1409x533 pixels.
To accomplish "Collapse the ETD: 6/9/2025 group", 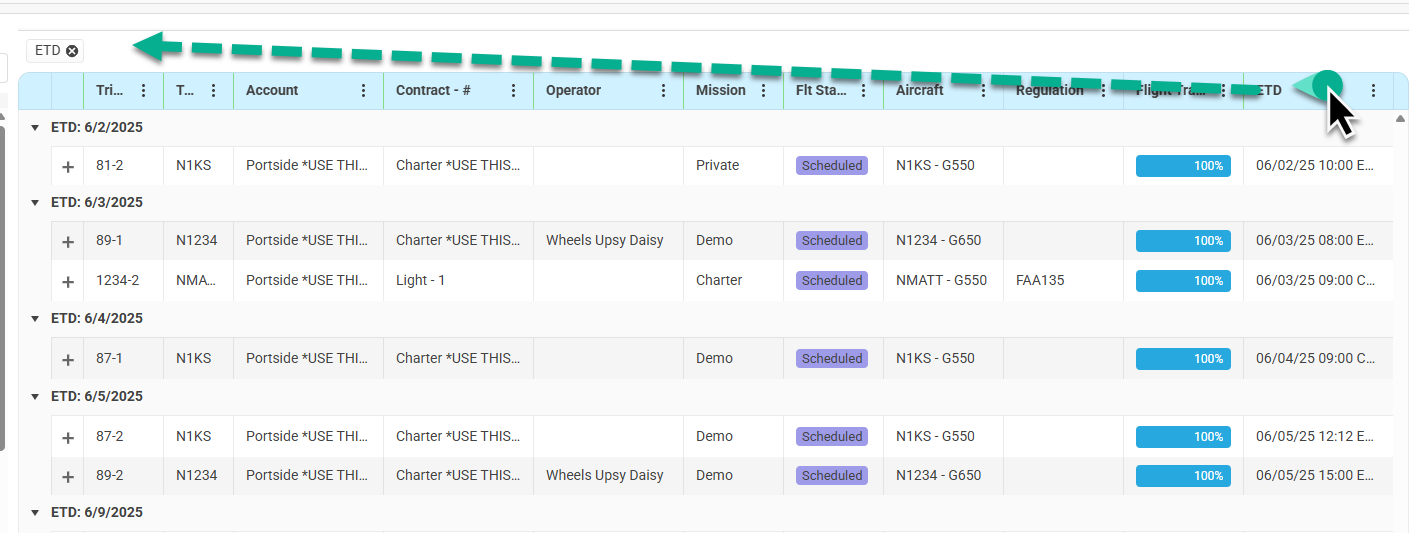I will (x=35, y=513).
